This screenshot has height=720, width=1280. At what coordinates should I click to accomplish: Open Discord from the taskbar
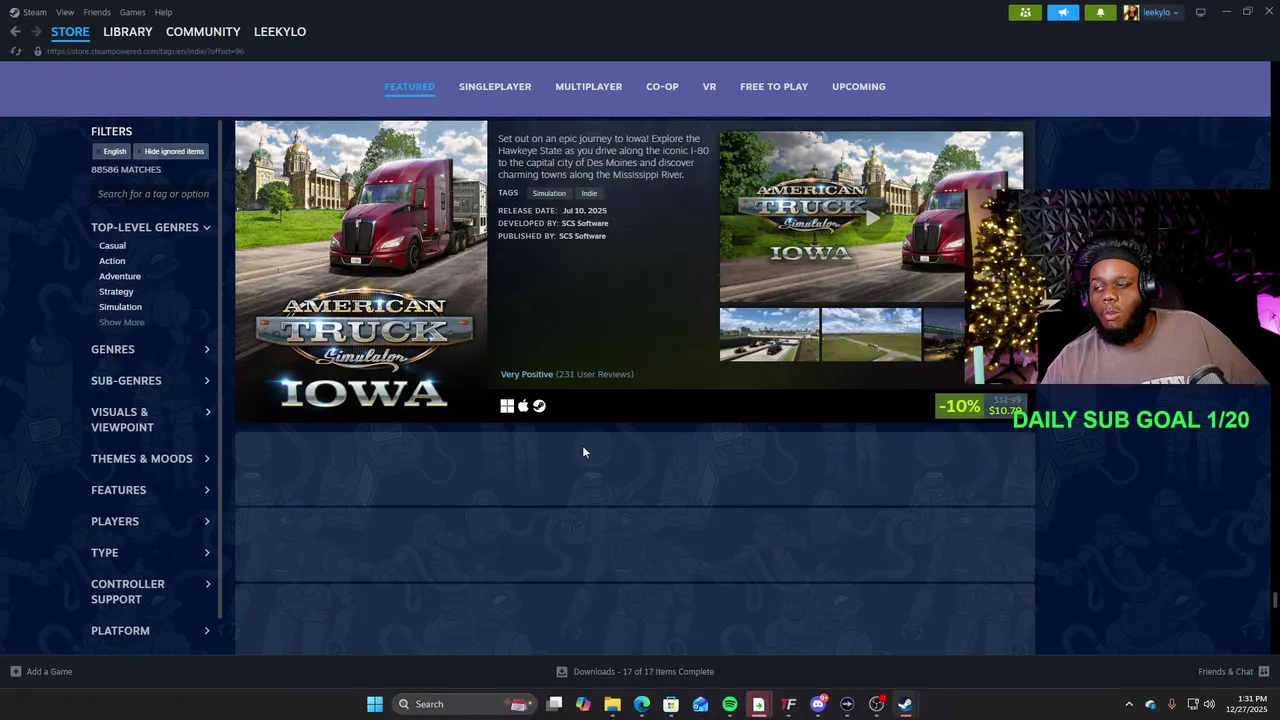(x=818, y=704)
